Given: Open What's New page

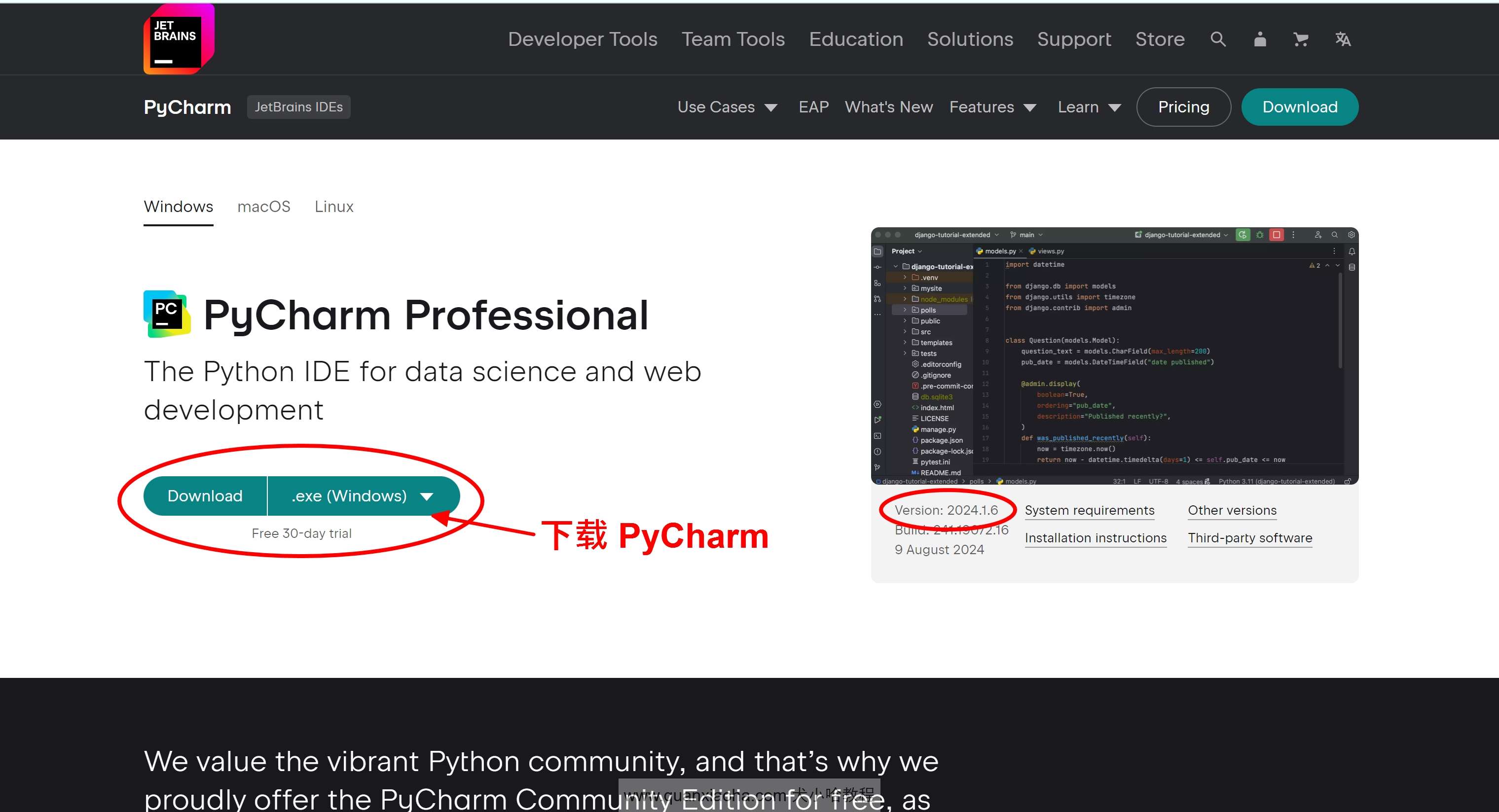Looking at the screenshot, I should point(888,107).
